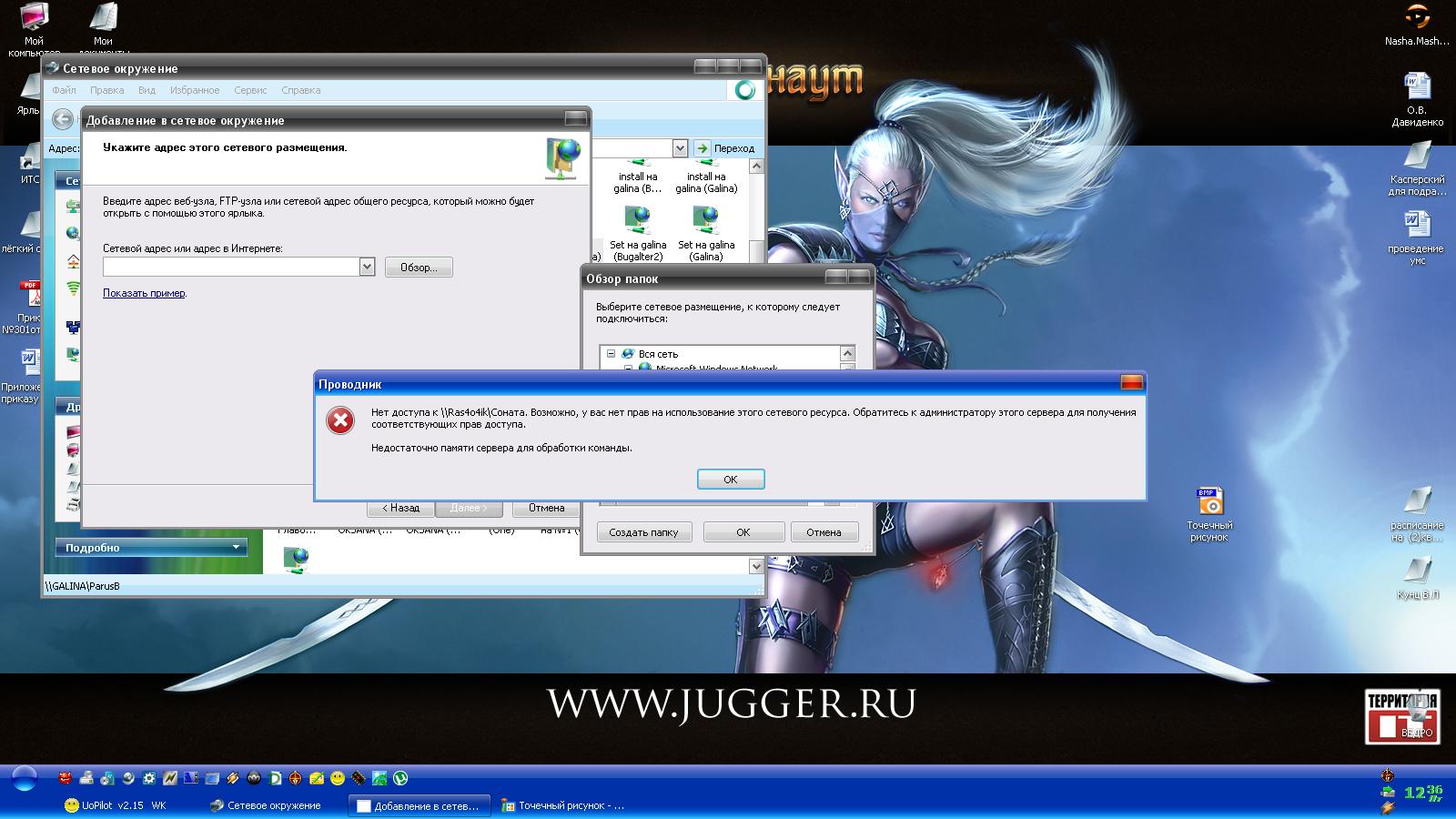1456x819 pixels.
Task: Open the Избранное menu
Action: pyautogui.click(x=195, y=90)
